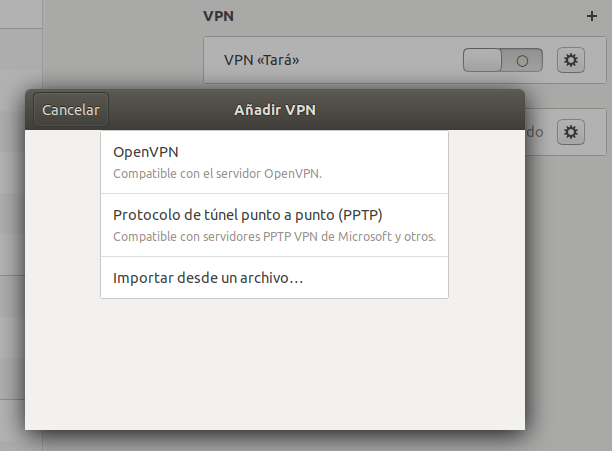Click the Añadir VPN dialog title
The height and width of the screenshot is (451, 612).
tap(273, 110)
